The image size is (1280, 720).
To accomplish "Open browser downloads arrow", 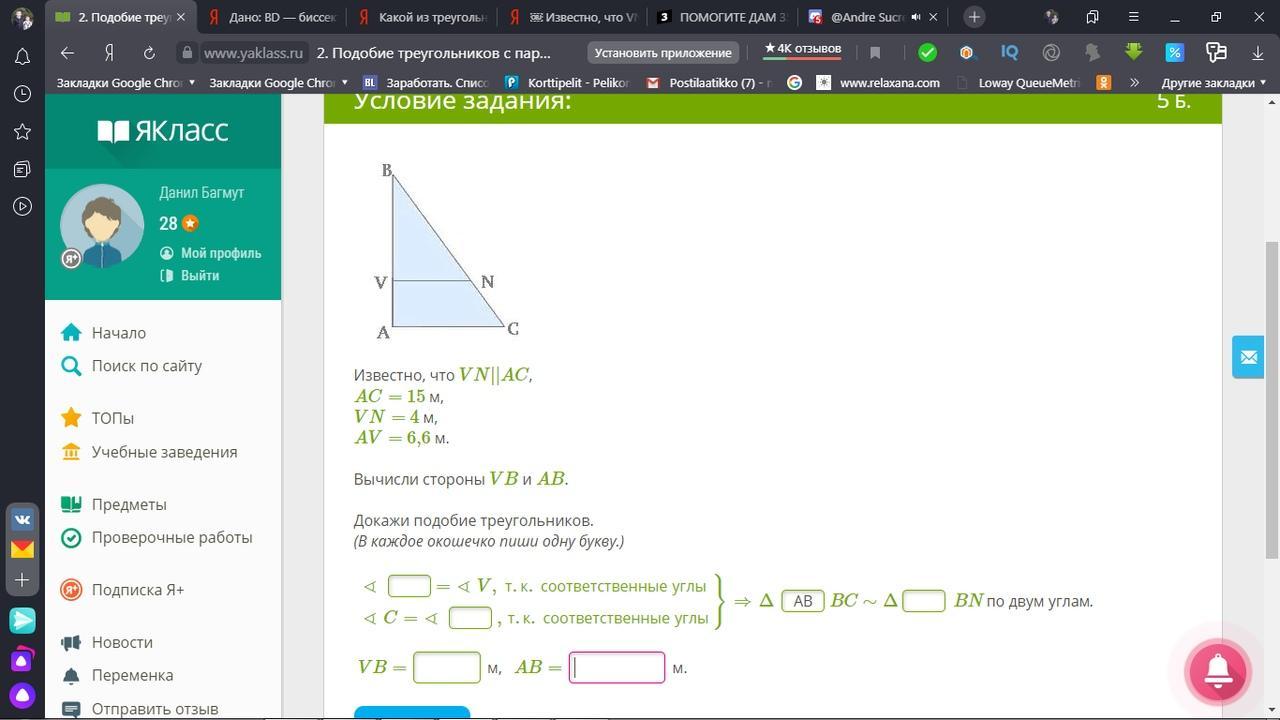I will 1258,53.
